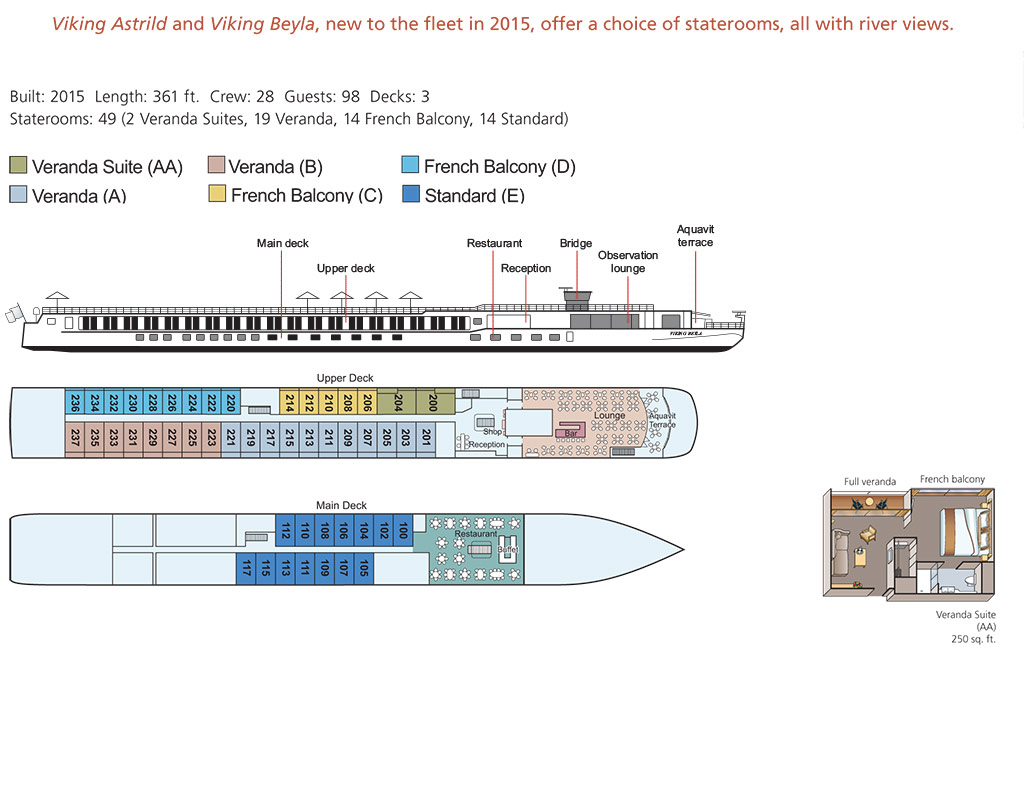This screenshot has width=1024, height=800.
Task: Select Veranda Suite 204
Action: click(x=398, y=402)
